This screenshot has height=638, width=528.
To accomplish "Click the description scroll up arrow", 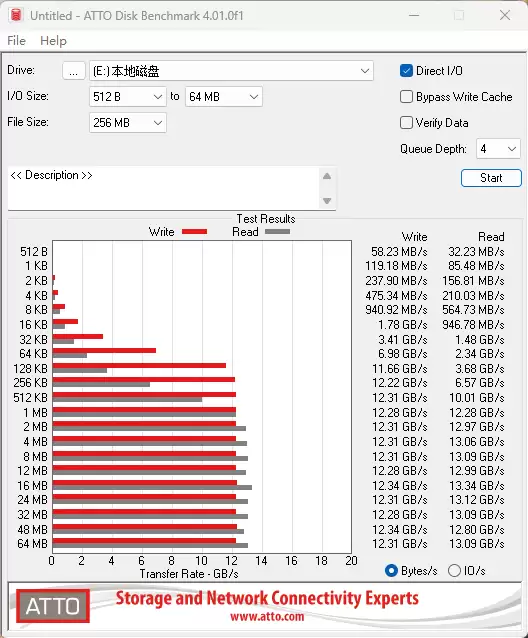I will click(327, 176).
